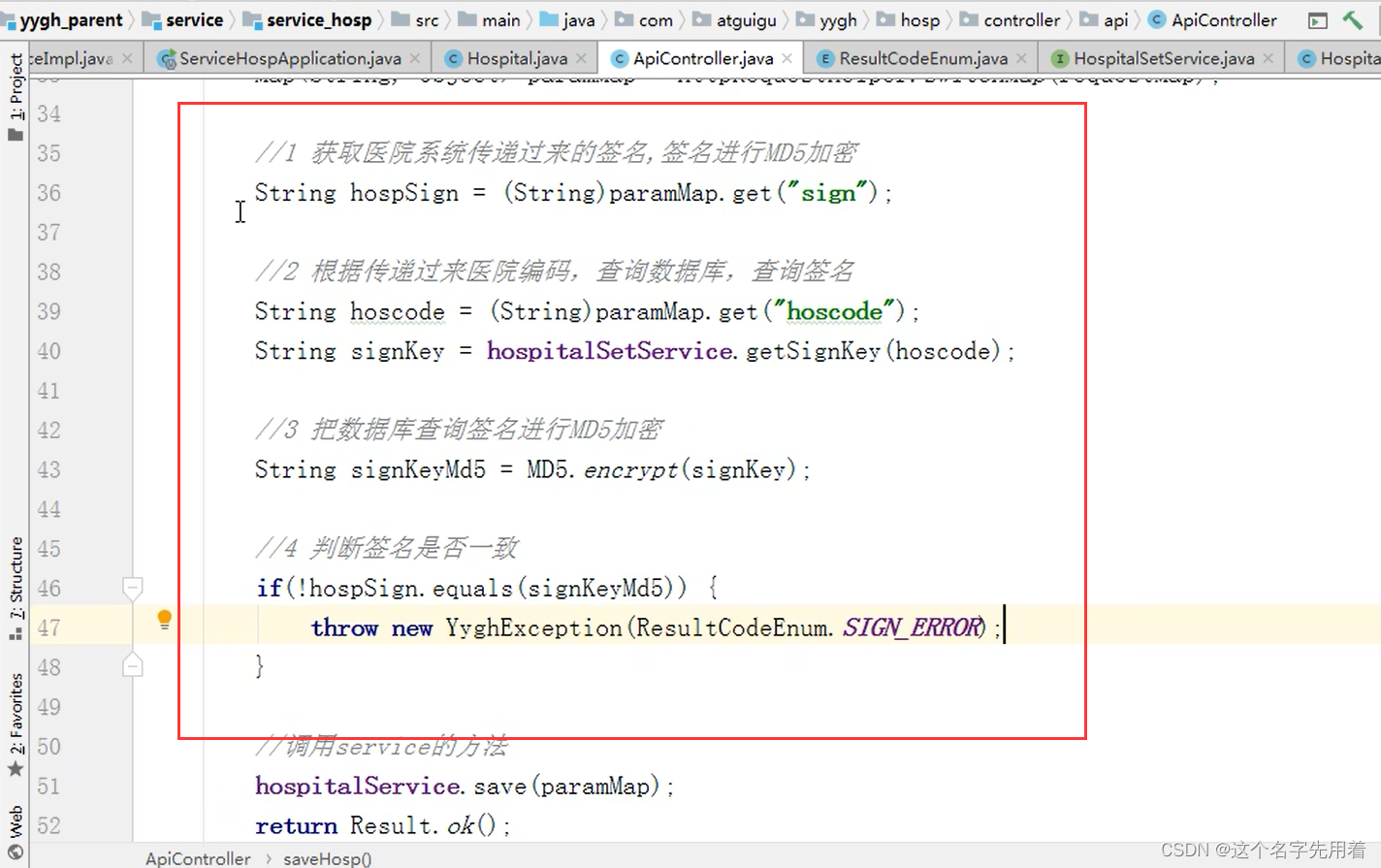The image size is (1381, 868).
Task: Click the hospSign variable declaration on line 36
Action: point(404,193)
